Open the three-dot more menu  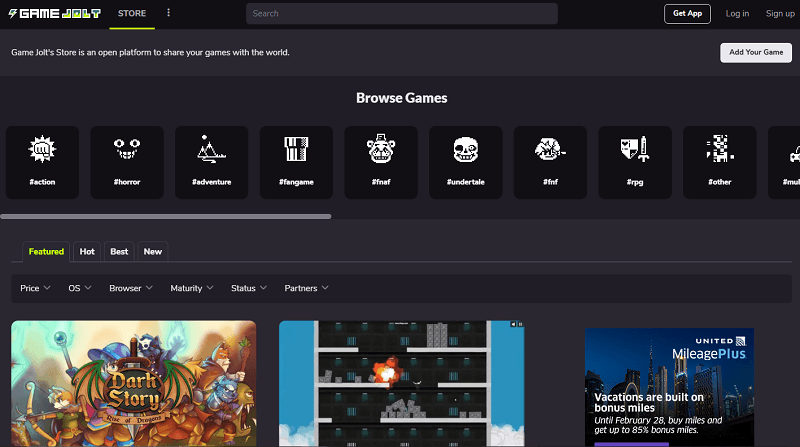pyautogui.click(x=168, y=13)
